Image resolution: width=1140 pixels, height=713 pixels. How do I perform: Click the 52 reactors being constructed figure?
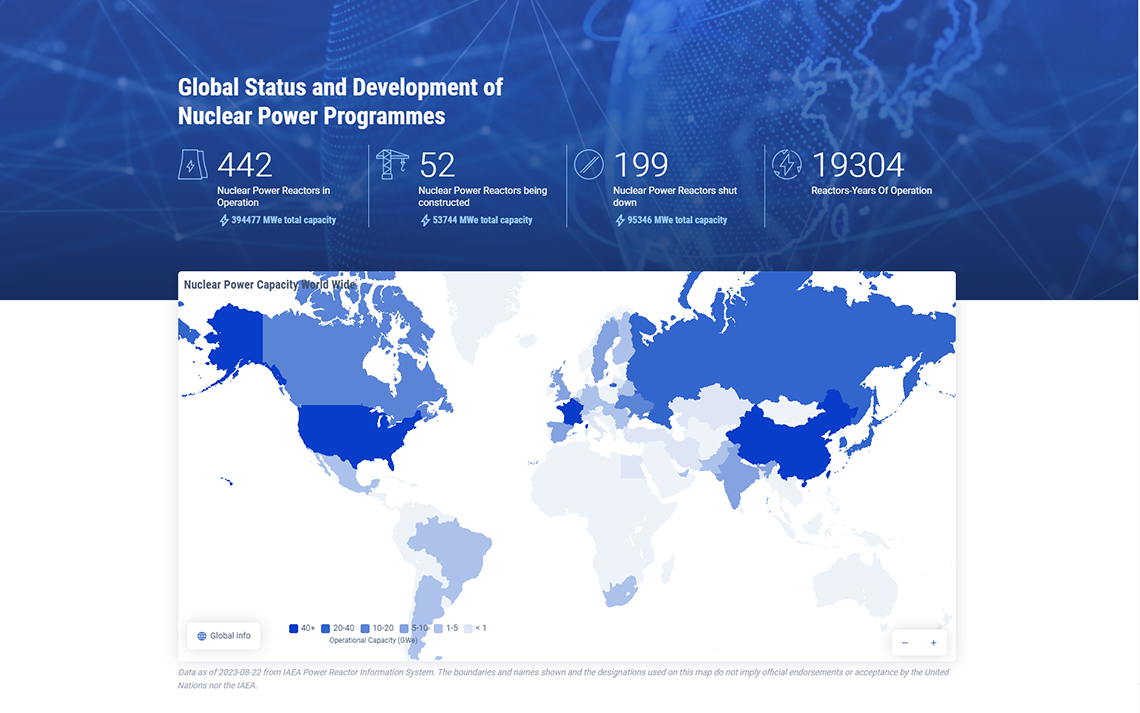[438, 165]
